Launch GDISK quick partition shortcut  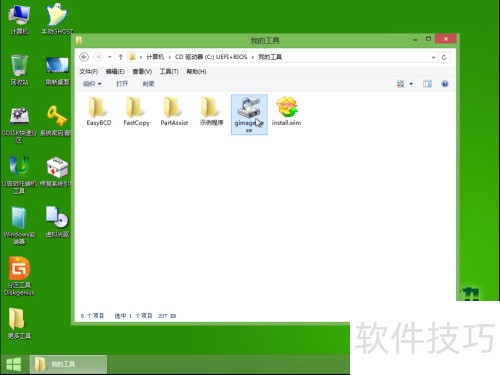click(x=19, y=125)
